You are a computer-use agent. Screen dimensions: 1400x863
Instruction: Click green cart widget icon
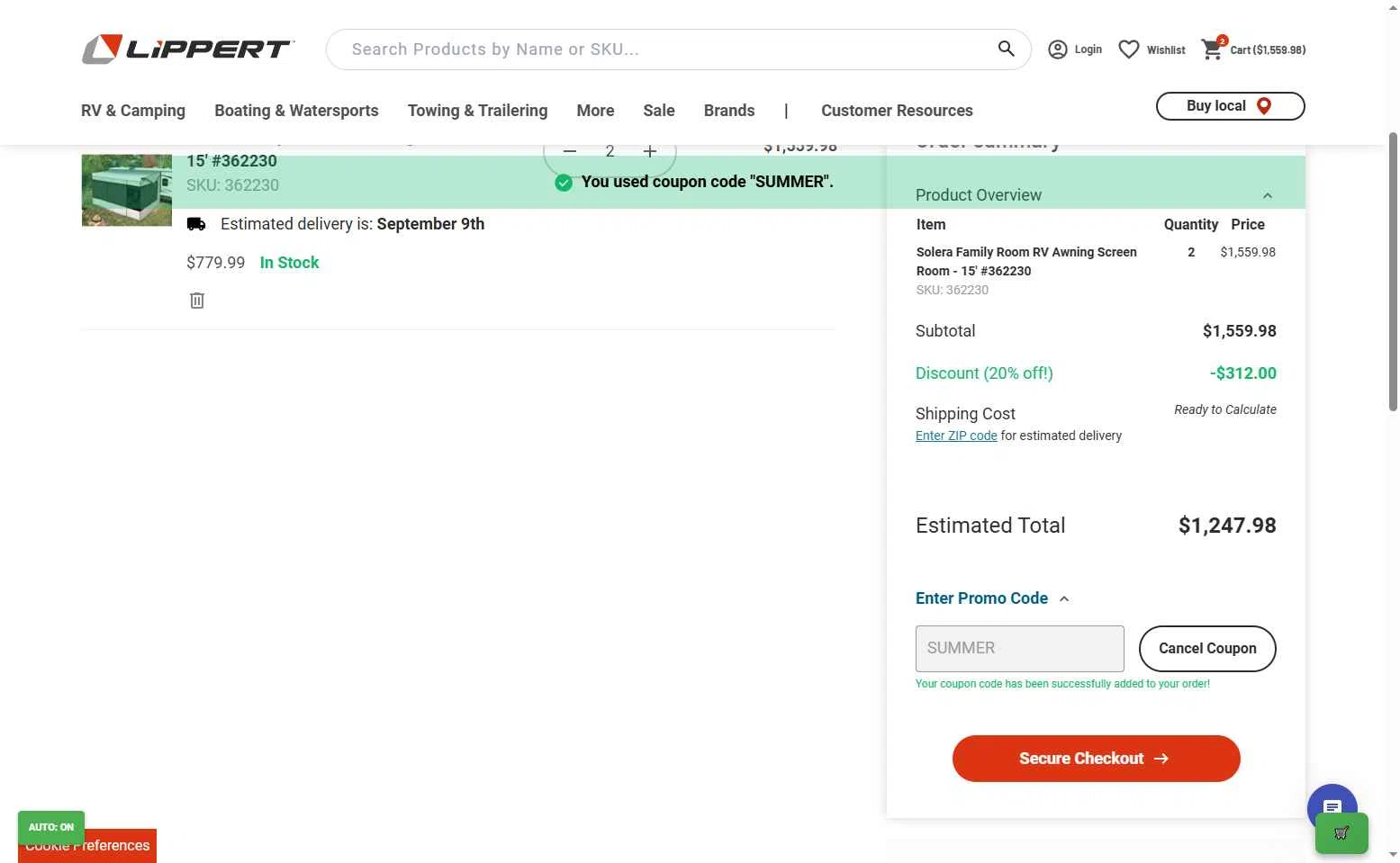(x=1341, y=833)
